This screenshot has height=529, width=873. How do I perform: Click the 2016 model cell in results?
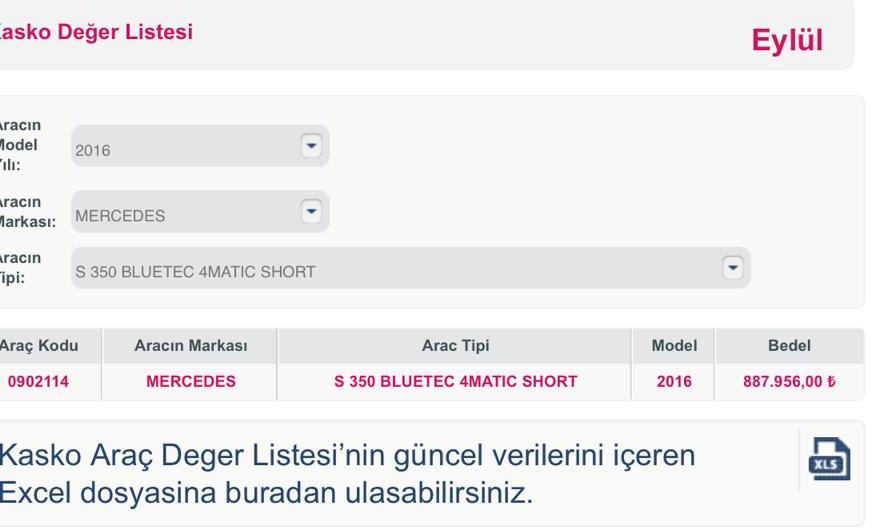[674, 381]
